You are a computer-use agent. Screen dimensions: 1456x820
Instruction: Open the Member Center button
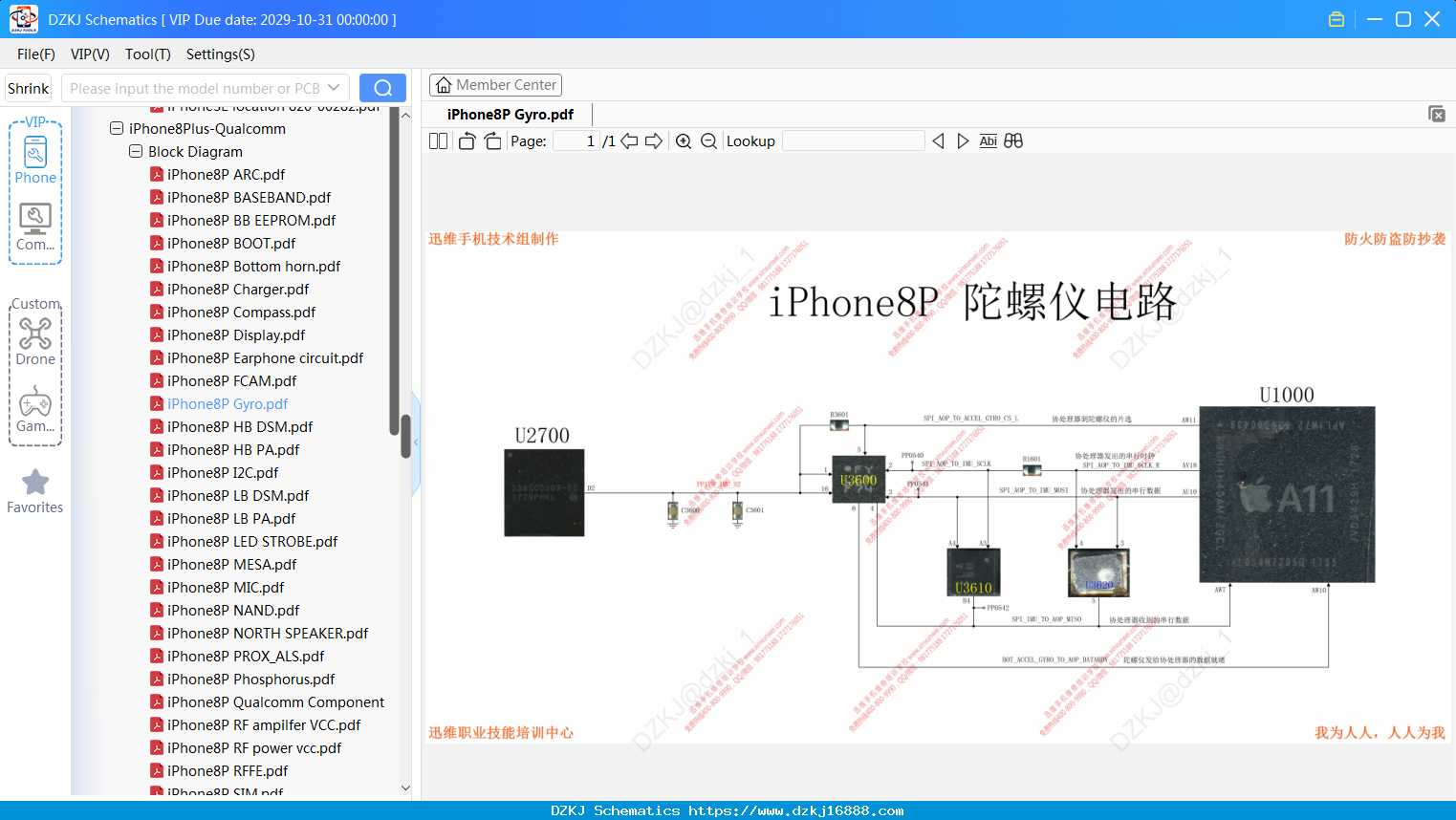click(495, 85)
